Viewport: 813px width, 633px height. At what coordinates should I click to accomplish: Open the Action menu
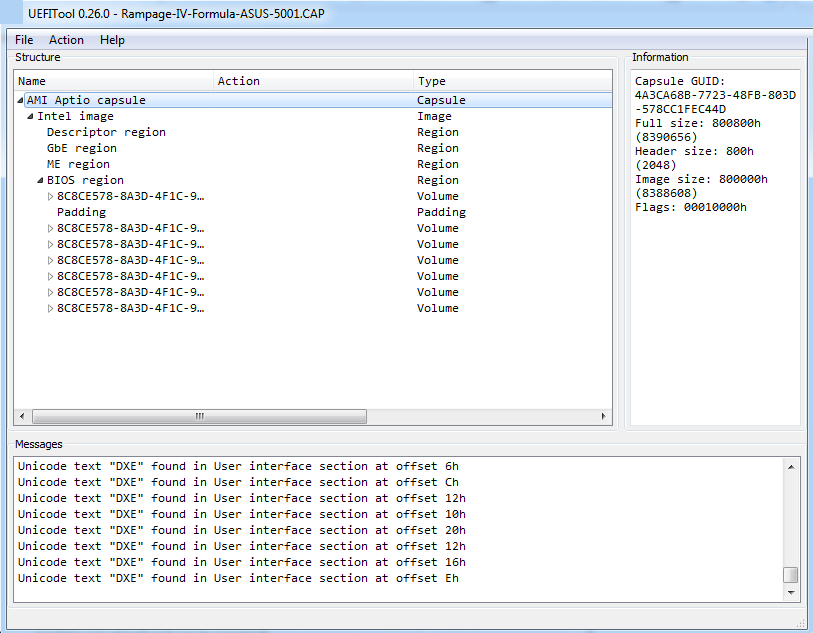66,40
